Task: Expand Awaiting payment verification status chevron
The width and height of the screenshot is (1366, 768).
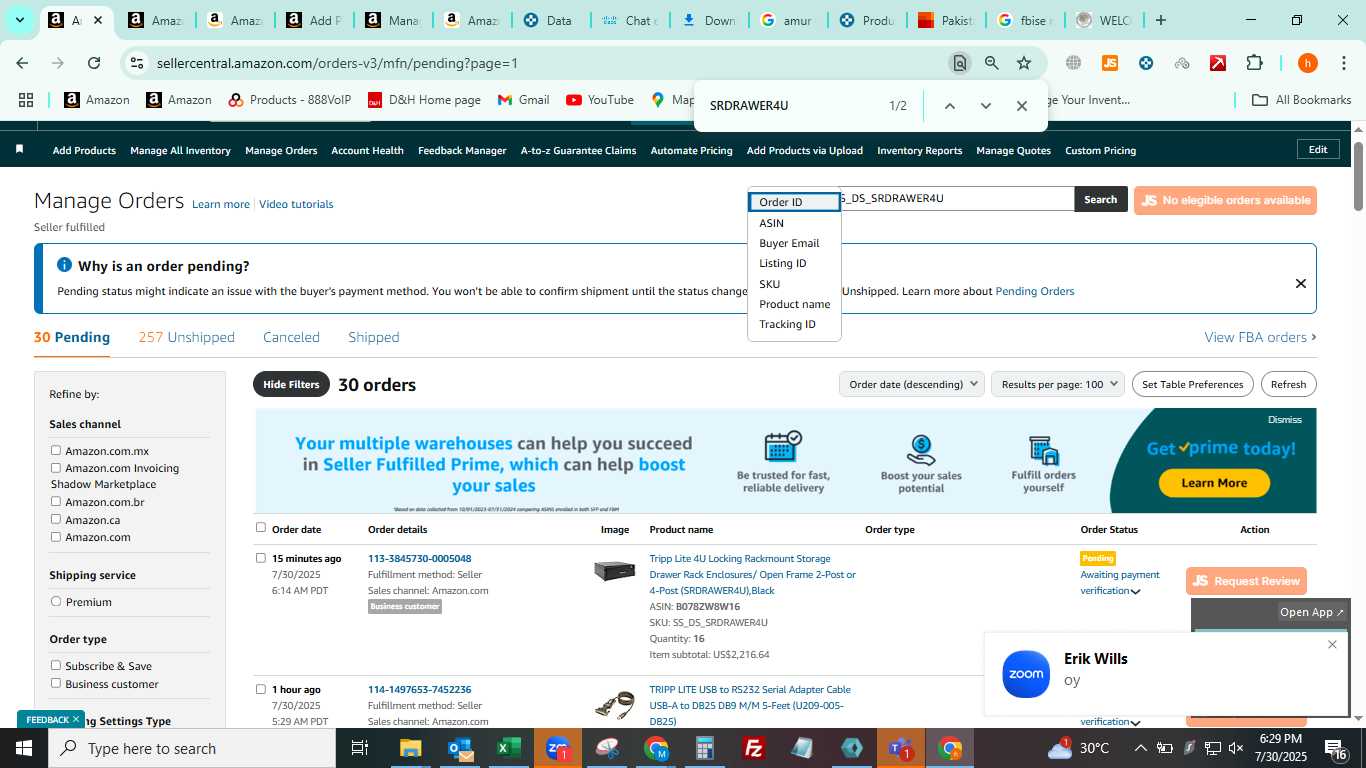Action: (1136, 591)
